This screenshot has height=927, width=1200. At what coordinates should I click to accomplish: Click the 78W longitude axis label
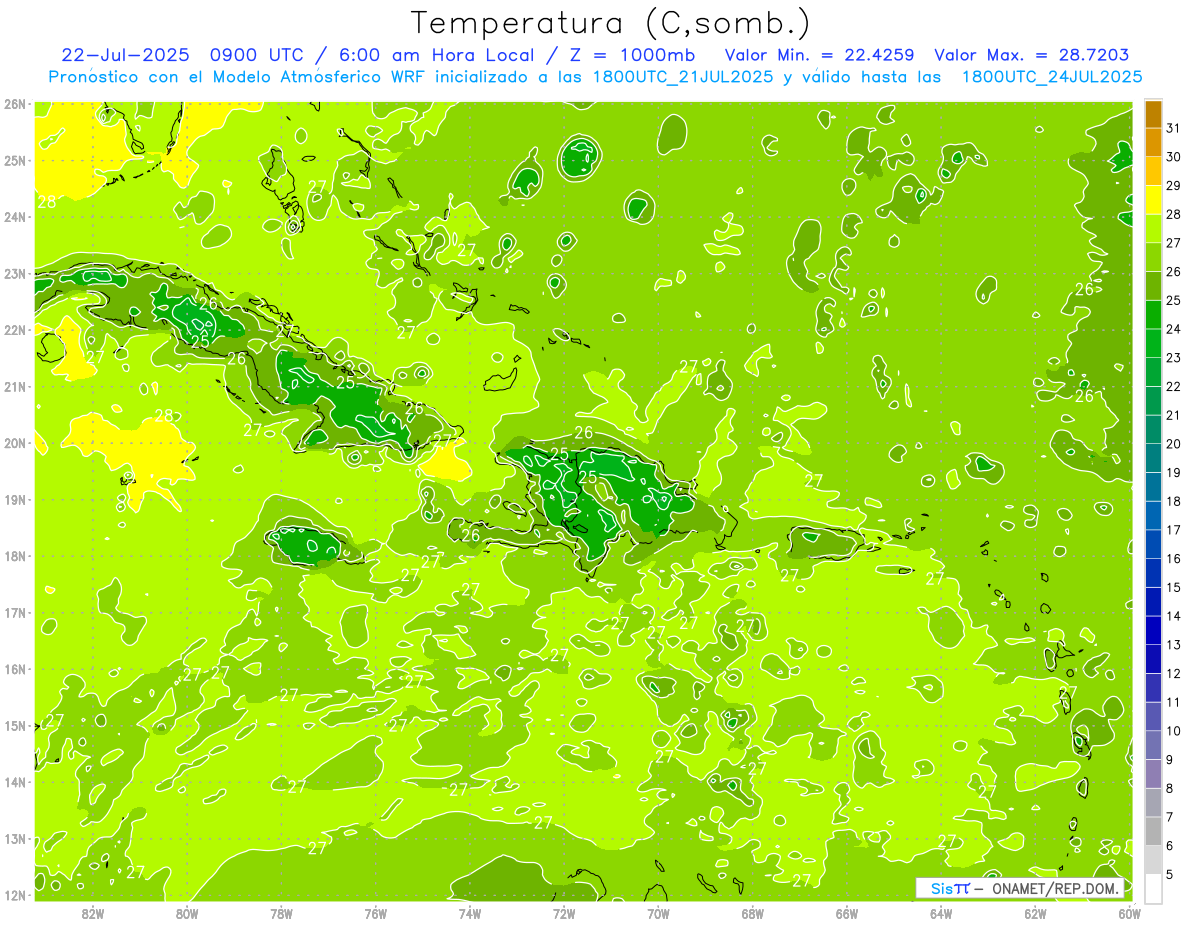281,913
